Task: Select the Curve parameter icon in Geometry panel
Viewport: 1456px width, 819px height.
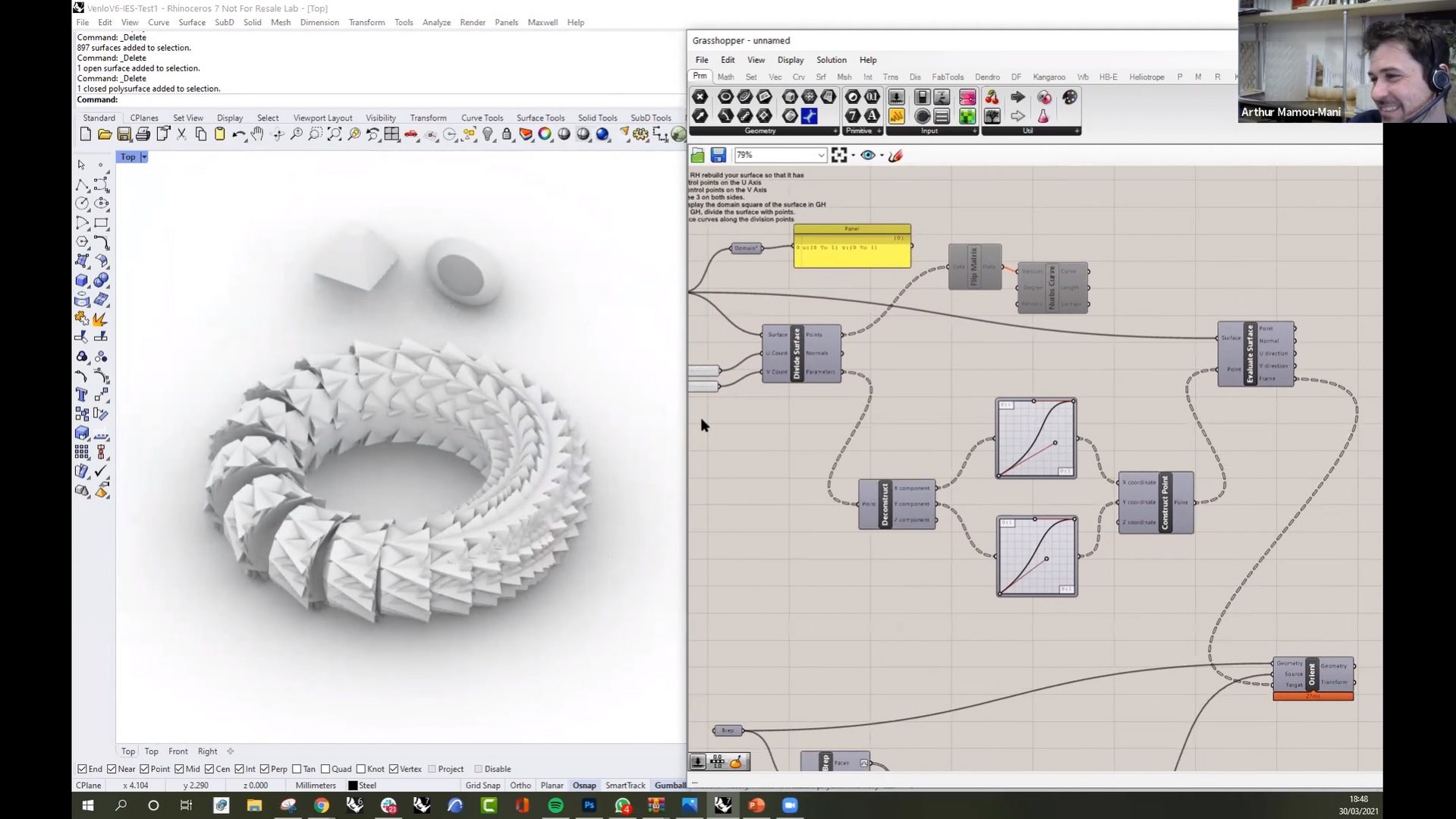Action: 727,115
